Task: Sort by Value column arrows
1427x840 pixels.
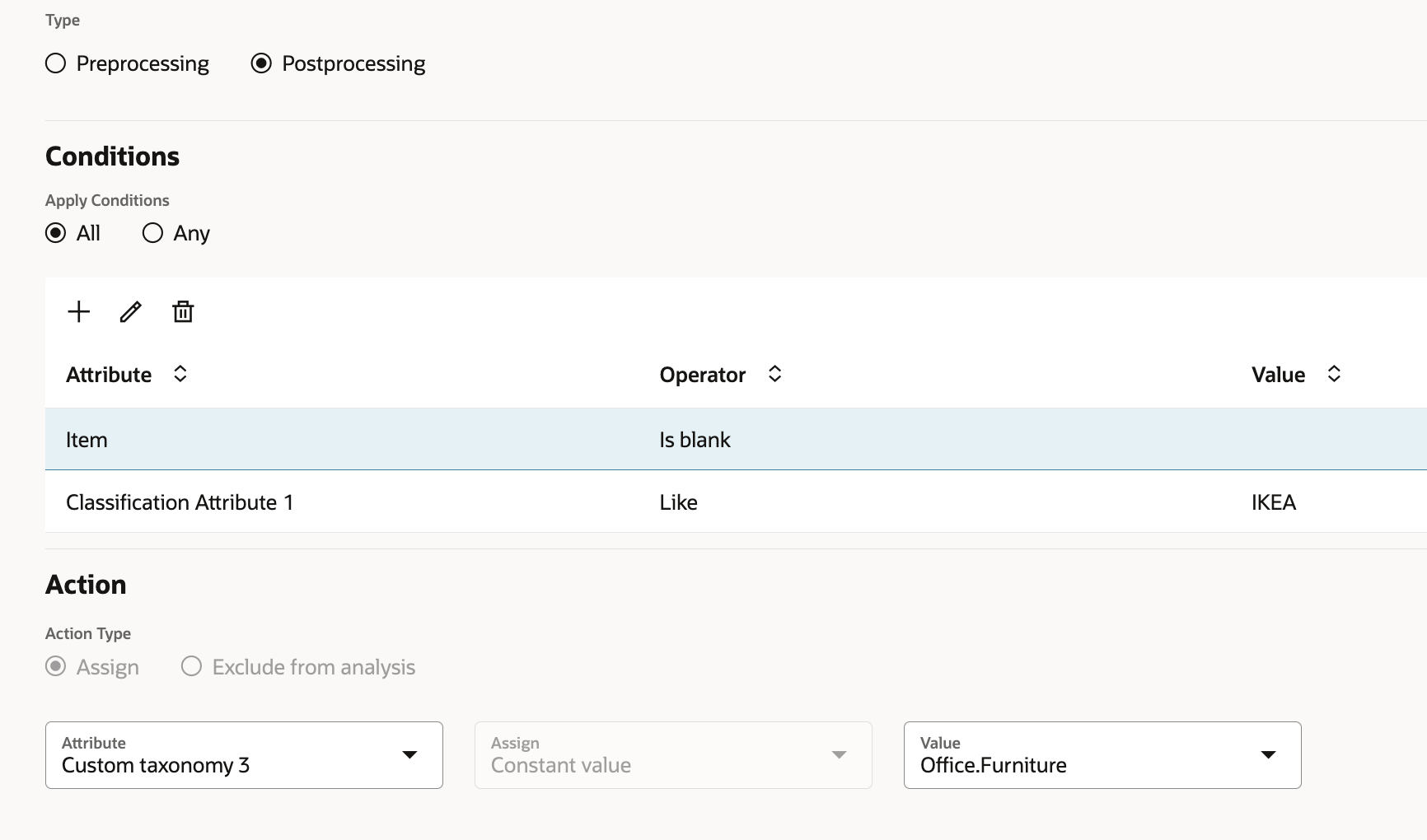Action: click(1334, 374)
